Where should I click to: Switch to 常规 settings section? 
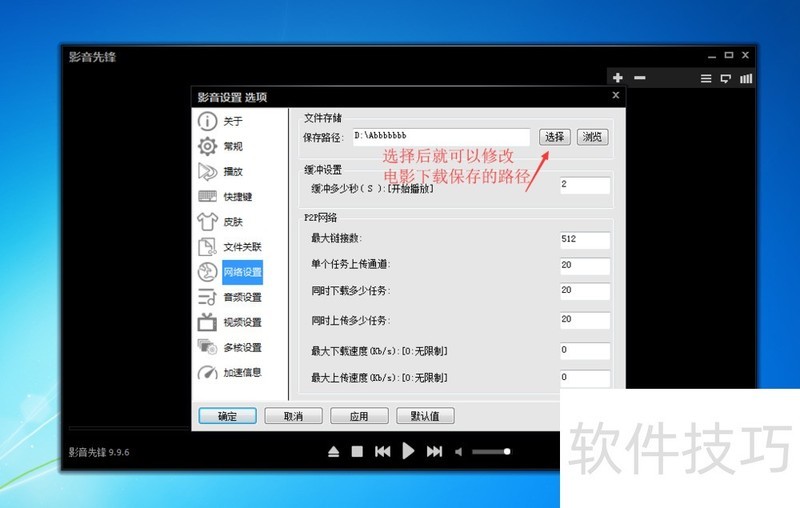[x=233, y=146]
